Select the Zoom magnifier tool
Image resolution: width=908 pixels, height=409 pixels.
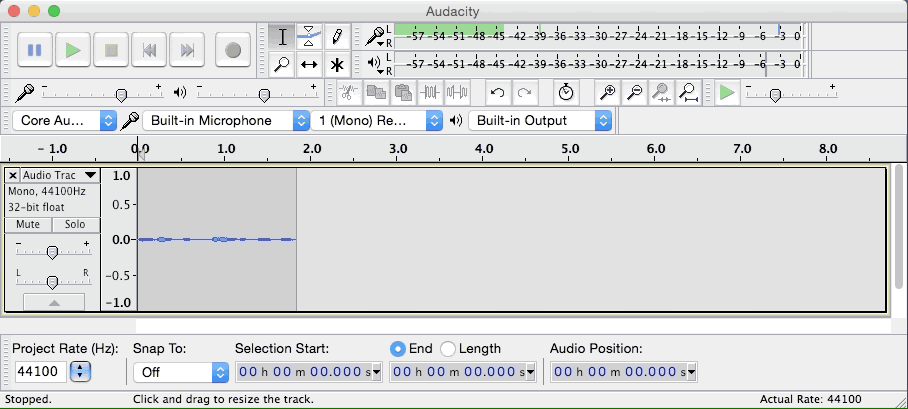coord(282,64)
